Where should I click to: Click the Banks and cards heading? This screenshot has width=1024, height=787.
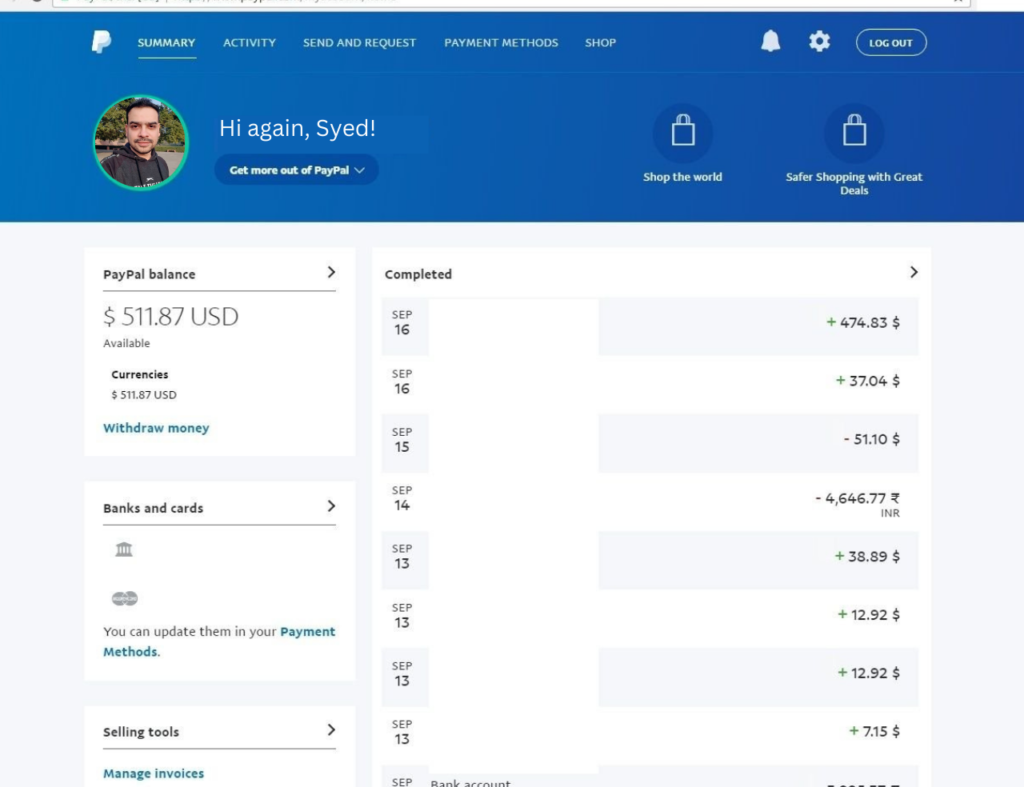tap(153, 508)
